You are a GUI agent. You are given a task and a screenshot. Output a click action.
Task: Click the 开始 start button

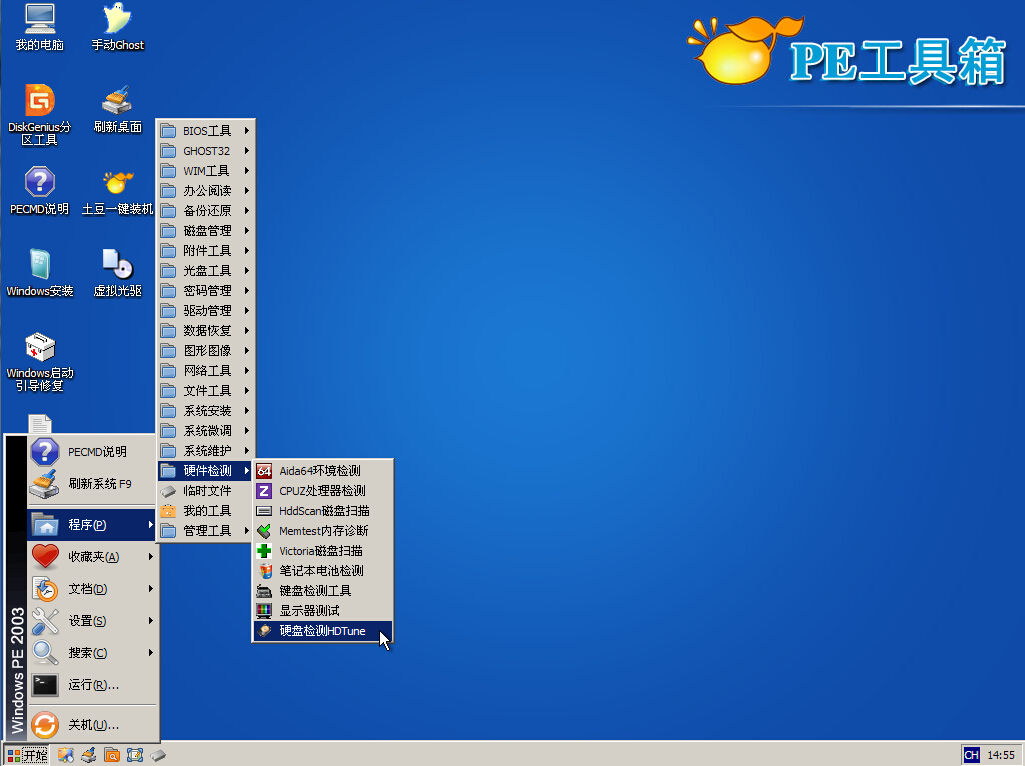coord(27,756)
